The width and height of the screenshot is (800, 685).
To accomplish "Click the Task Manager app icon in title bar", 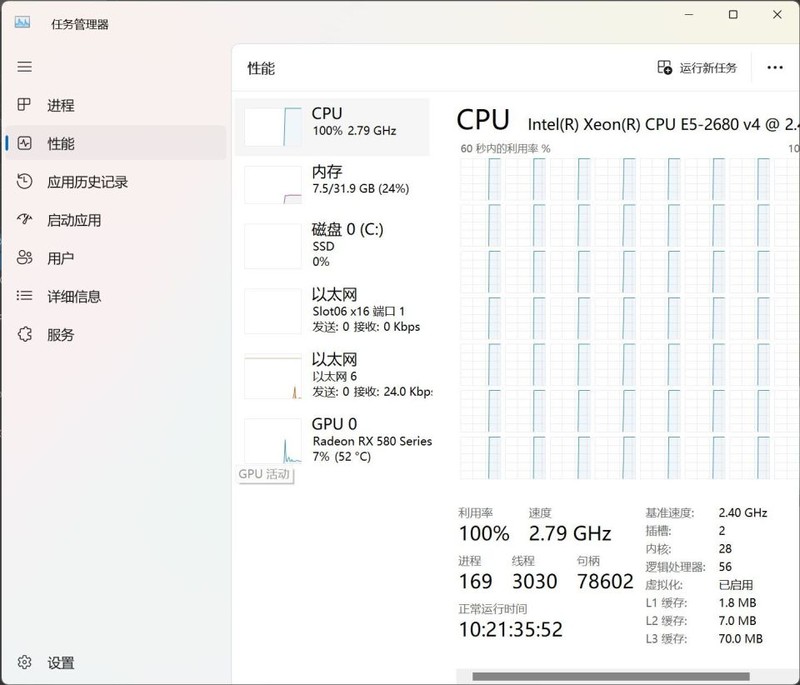I will point(22,22).
